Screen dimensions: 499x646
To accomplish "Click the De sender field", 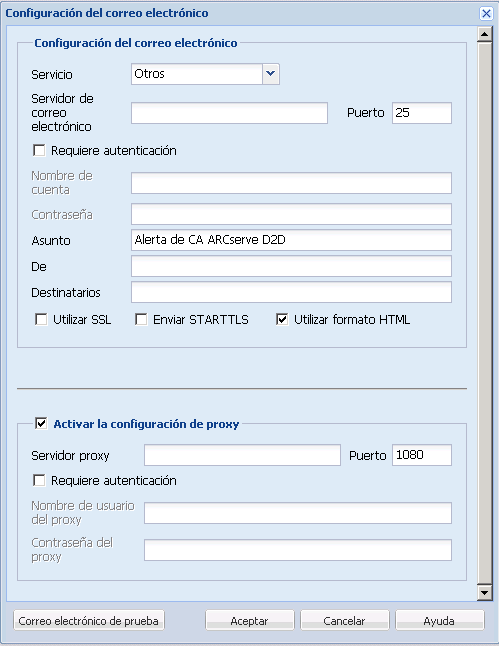I will (x=291, y=266).
